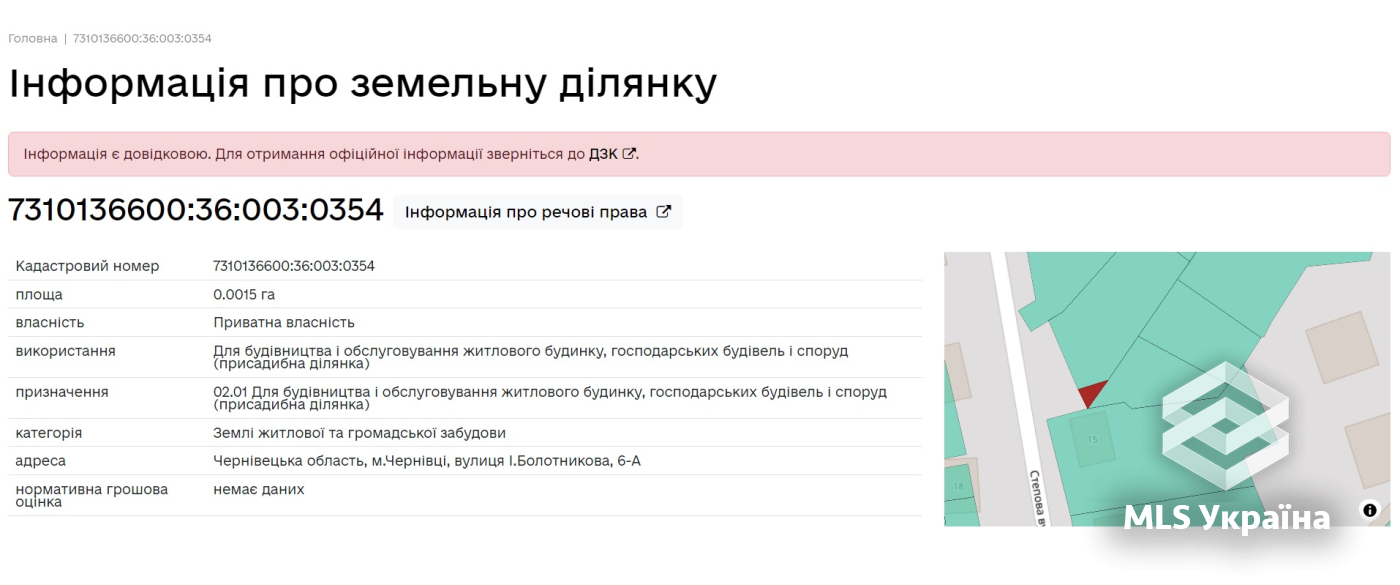1400x585 pixels.
Task: Click the категорія row label
Action: [49, 433]
